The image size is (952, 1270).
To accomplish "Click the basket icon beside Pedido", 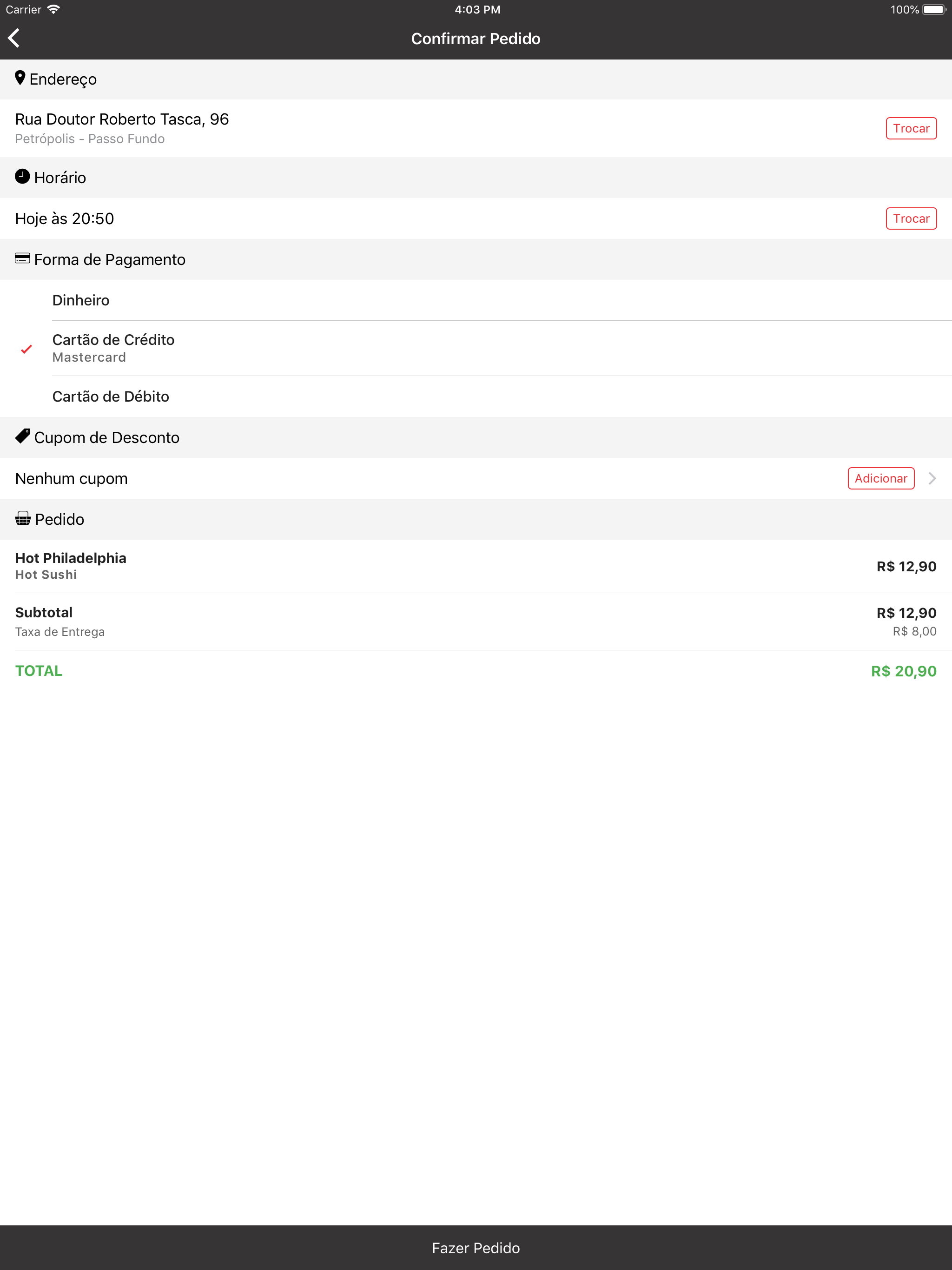I will coord(23,518).
